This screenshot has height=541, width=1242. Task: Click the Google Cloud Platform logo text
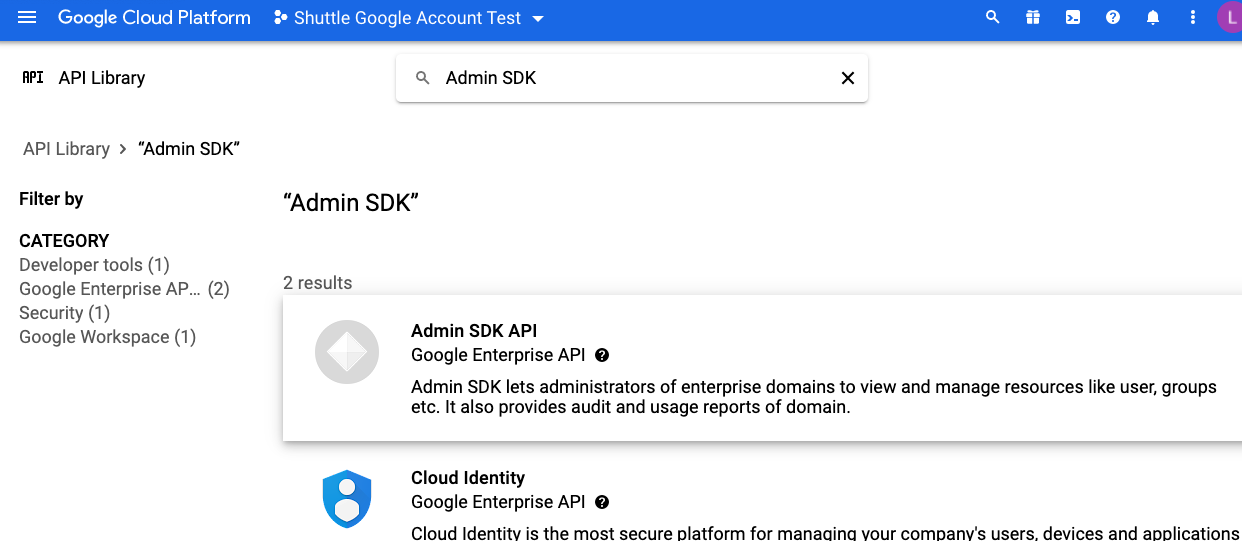pos(154,18)
